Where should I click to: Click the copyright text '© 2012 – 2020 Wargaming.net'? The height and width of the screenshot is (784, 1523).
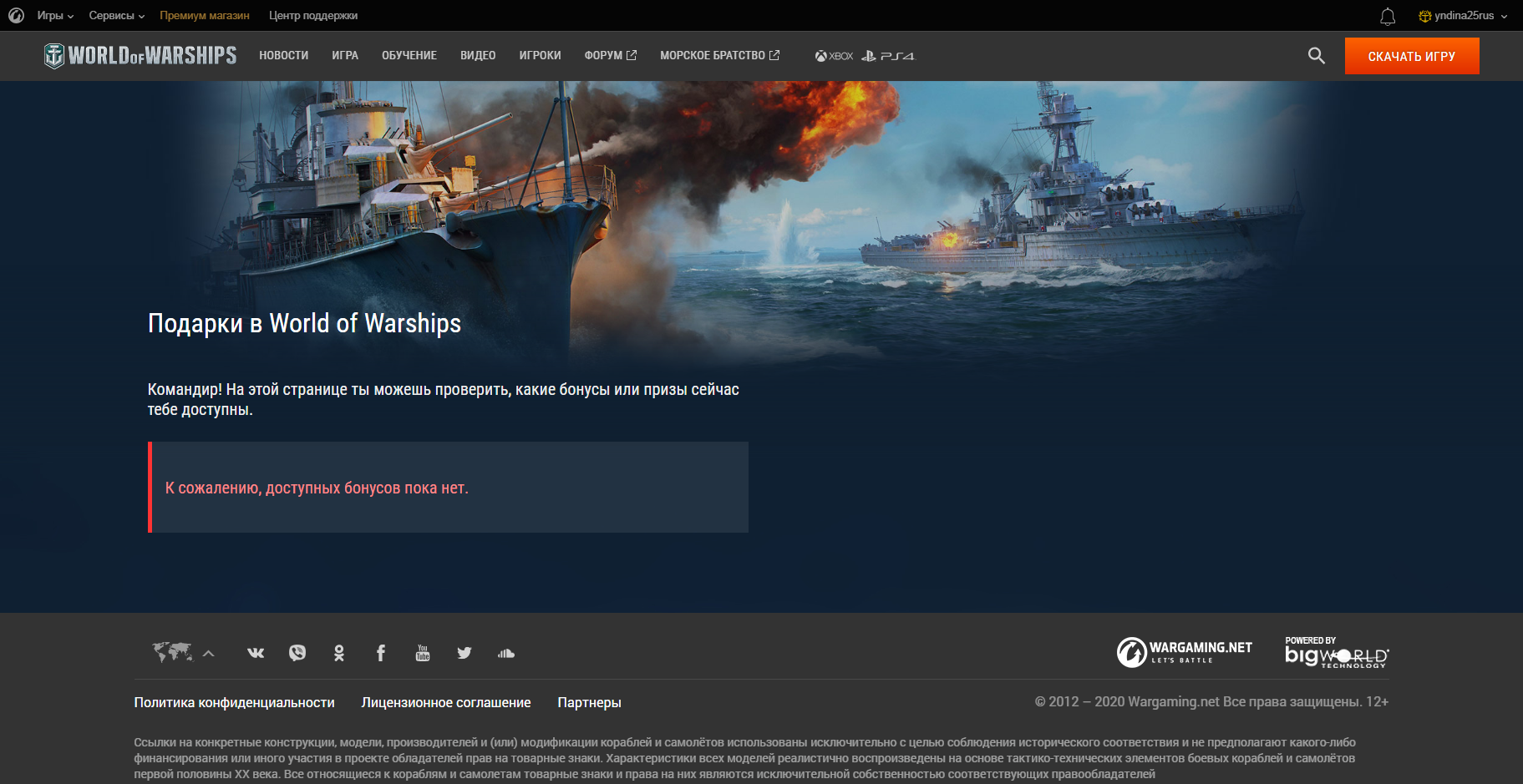[1127, 701]
